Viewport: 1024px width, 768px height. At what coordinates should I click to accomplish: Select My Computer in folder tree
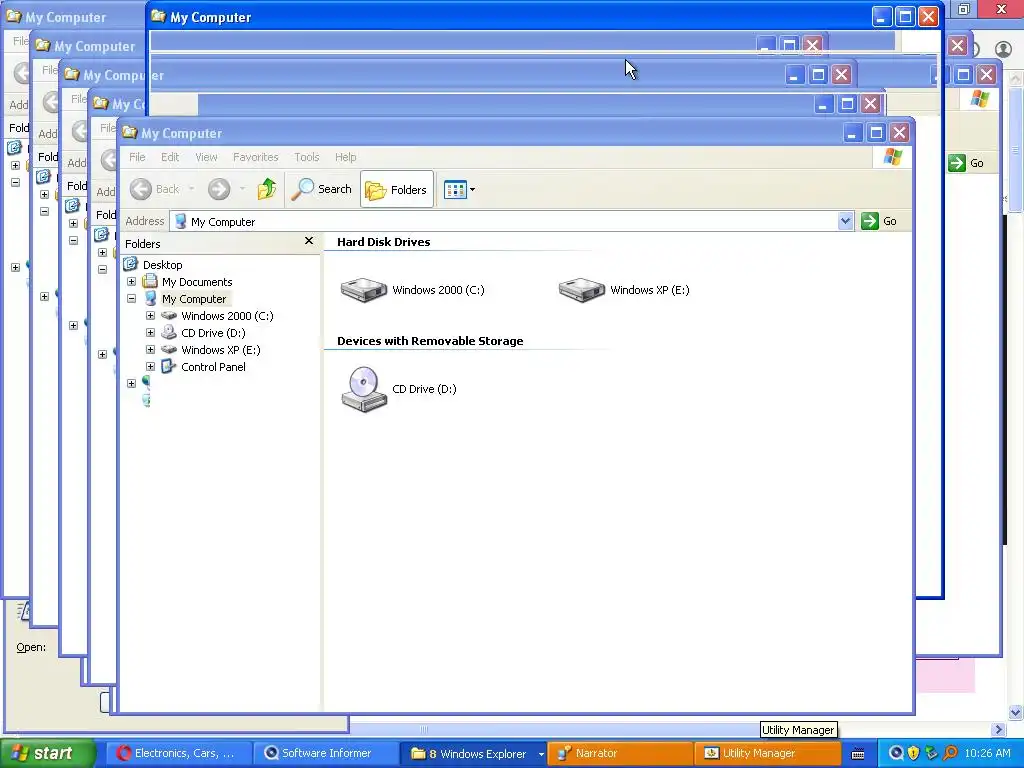click(194, 298)
